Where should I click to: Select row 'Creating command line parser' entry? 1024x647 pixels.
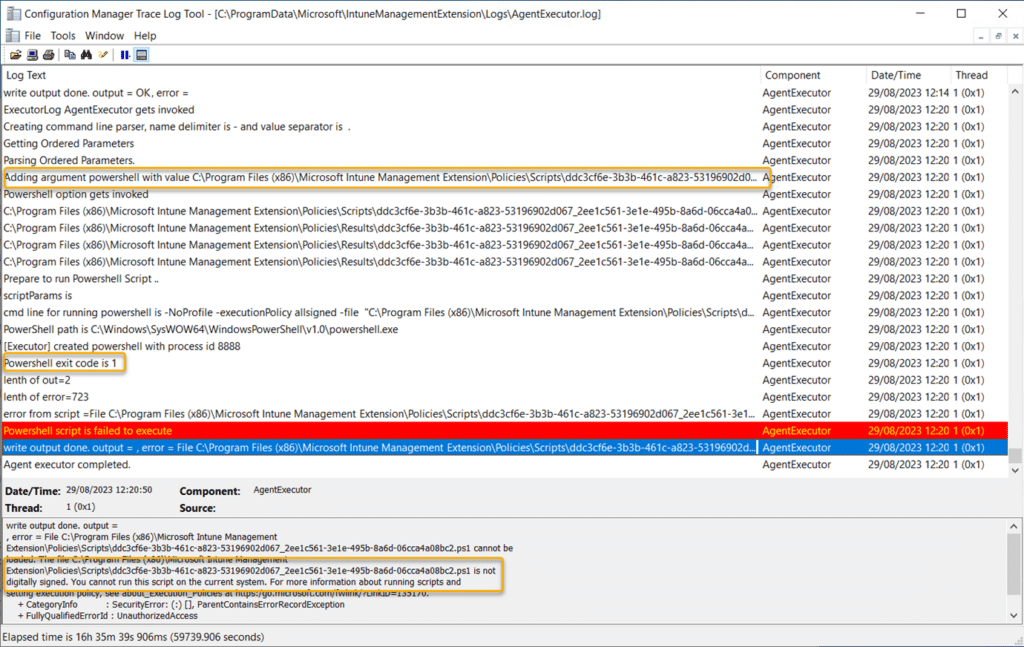[x=505, y=127]
